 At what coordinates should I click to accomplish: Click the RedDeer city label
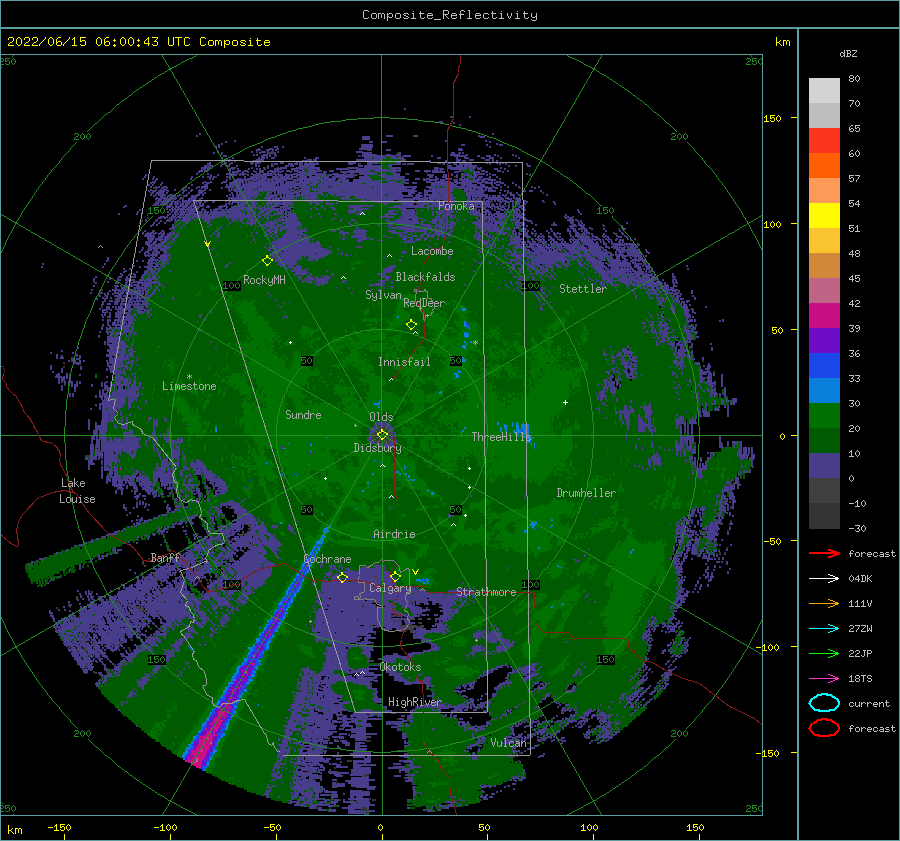(424, 303)
